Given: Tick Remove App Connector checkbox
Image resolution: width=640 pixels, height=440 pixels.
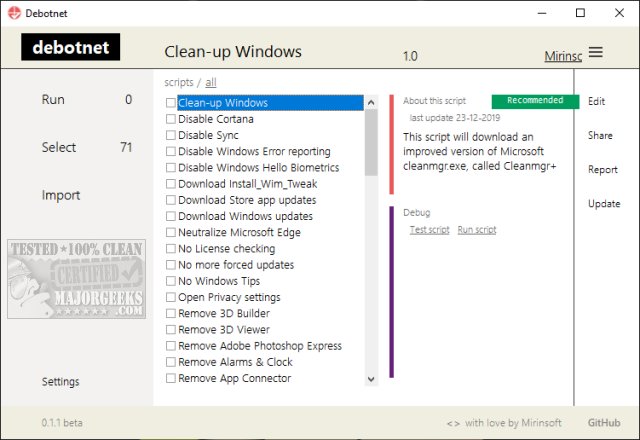Looking at the screenshot, I should [171, 378].
